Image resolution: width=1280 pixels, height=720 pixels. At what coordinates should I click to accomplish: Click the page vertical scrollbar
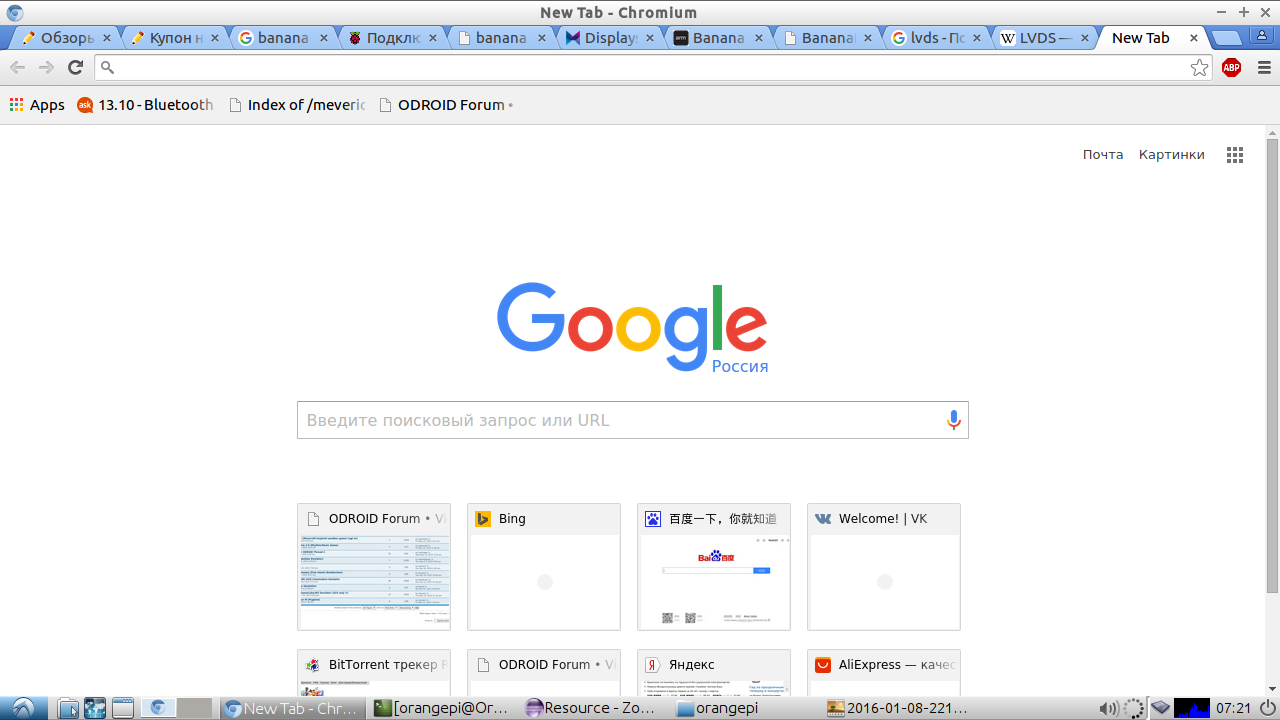(x=1272, y=365)
